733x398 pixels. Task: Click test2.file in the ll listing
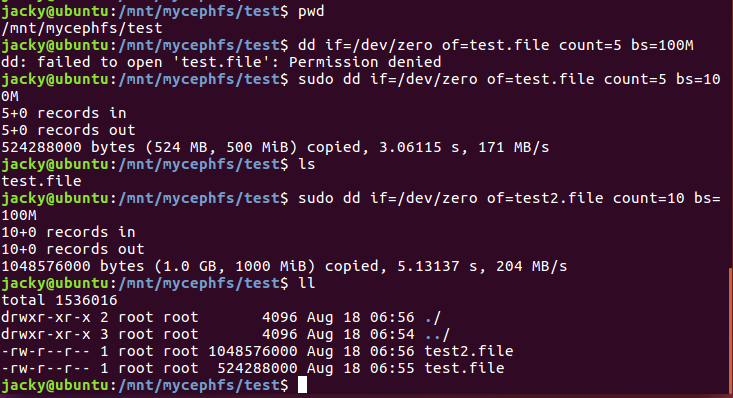click(469, 351)
